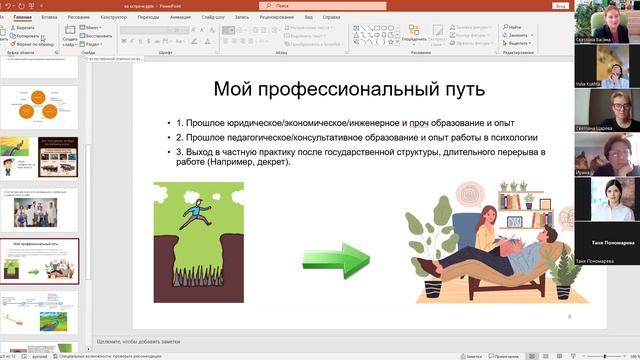
Task: Click clear formatting icon
Action: (212, 30)
